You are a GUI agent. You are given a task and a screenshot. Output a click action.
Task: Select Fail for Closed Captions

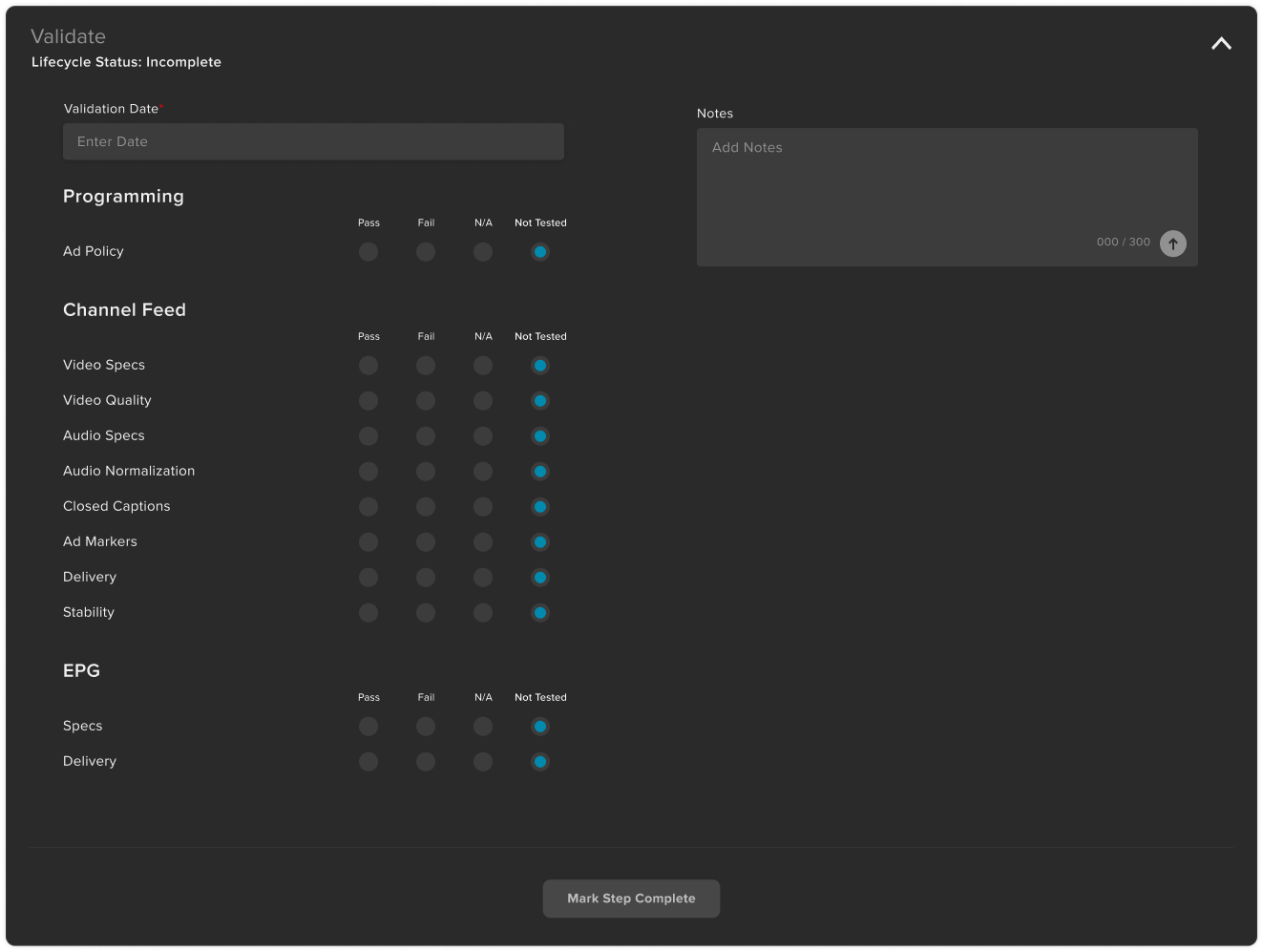[x=426, y=507]
